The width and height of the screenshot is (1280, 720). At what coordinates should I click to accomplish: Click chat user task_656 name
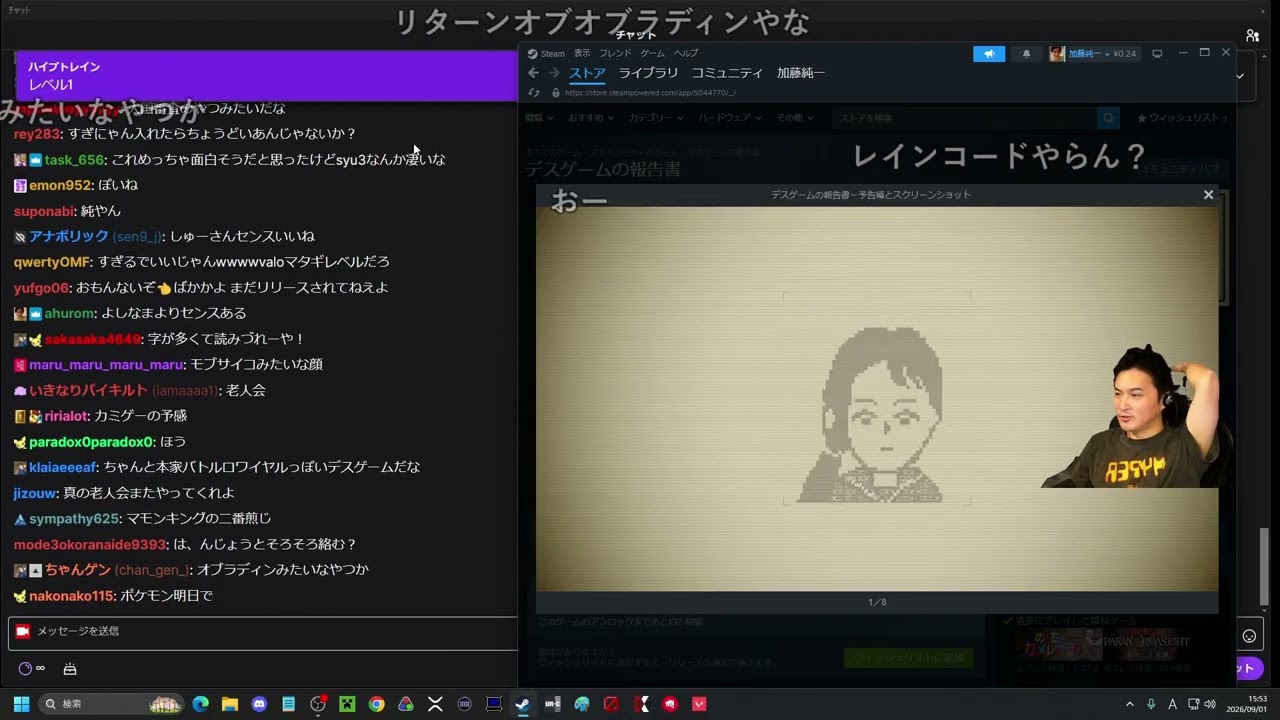coord(74,160)
